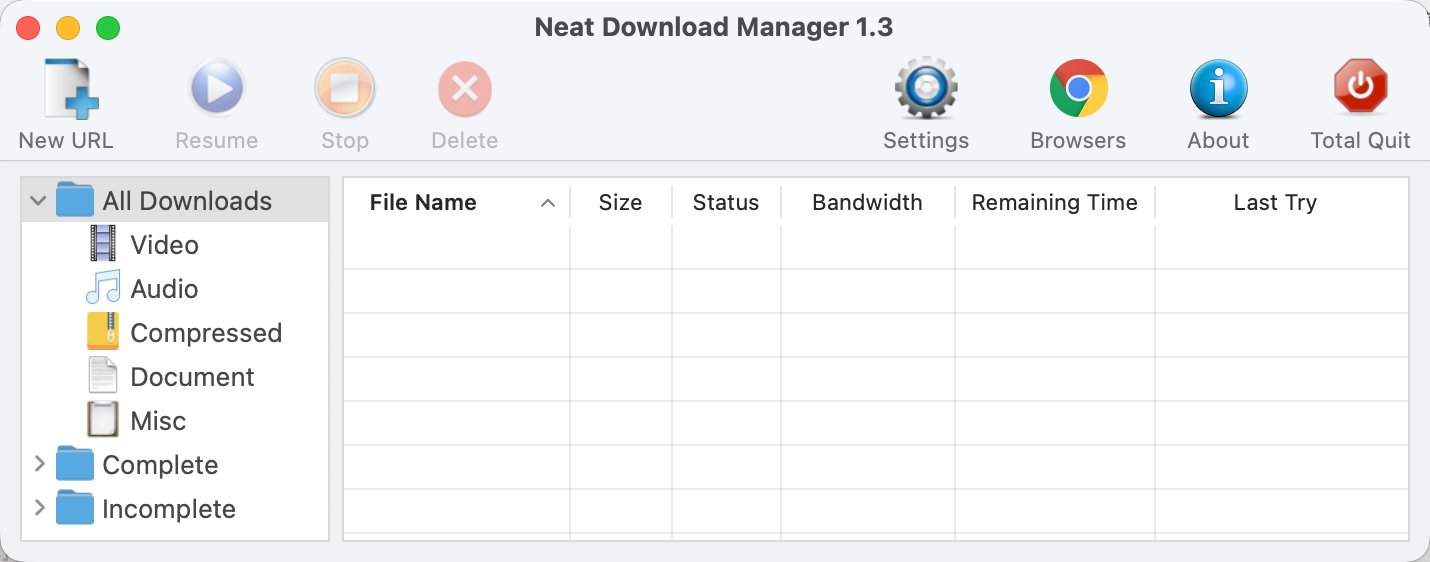The image size is (1430, 562).
Task: Click the Total Quit power icon
Action: [x=1360, y=88]
